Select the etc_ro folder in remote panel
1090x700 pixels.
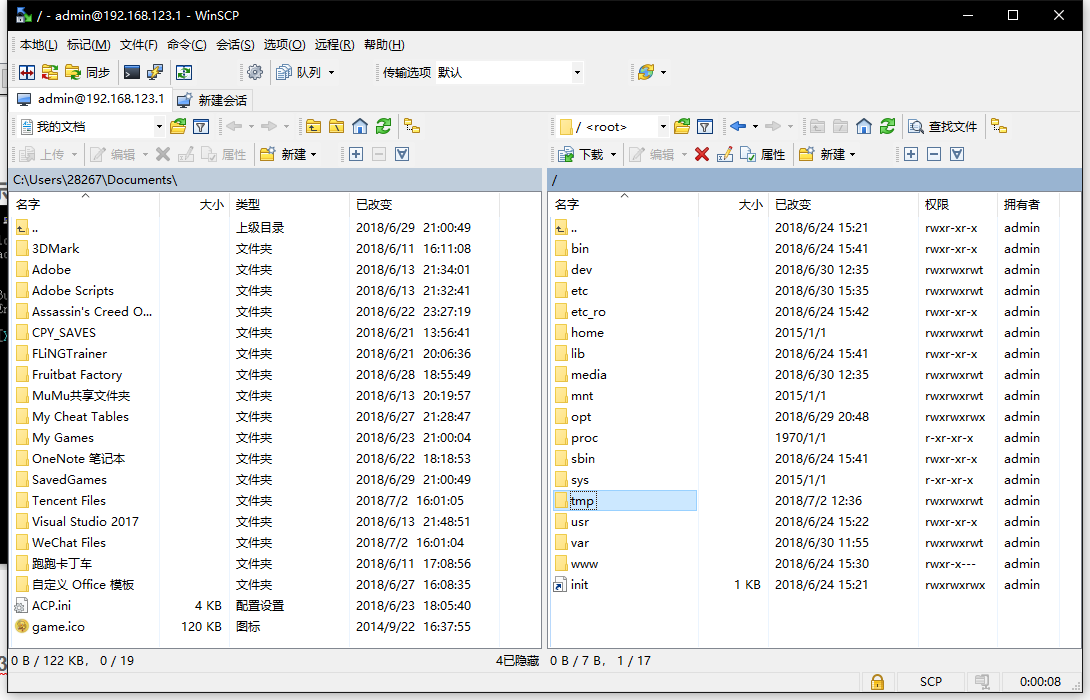587,312
